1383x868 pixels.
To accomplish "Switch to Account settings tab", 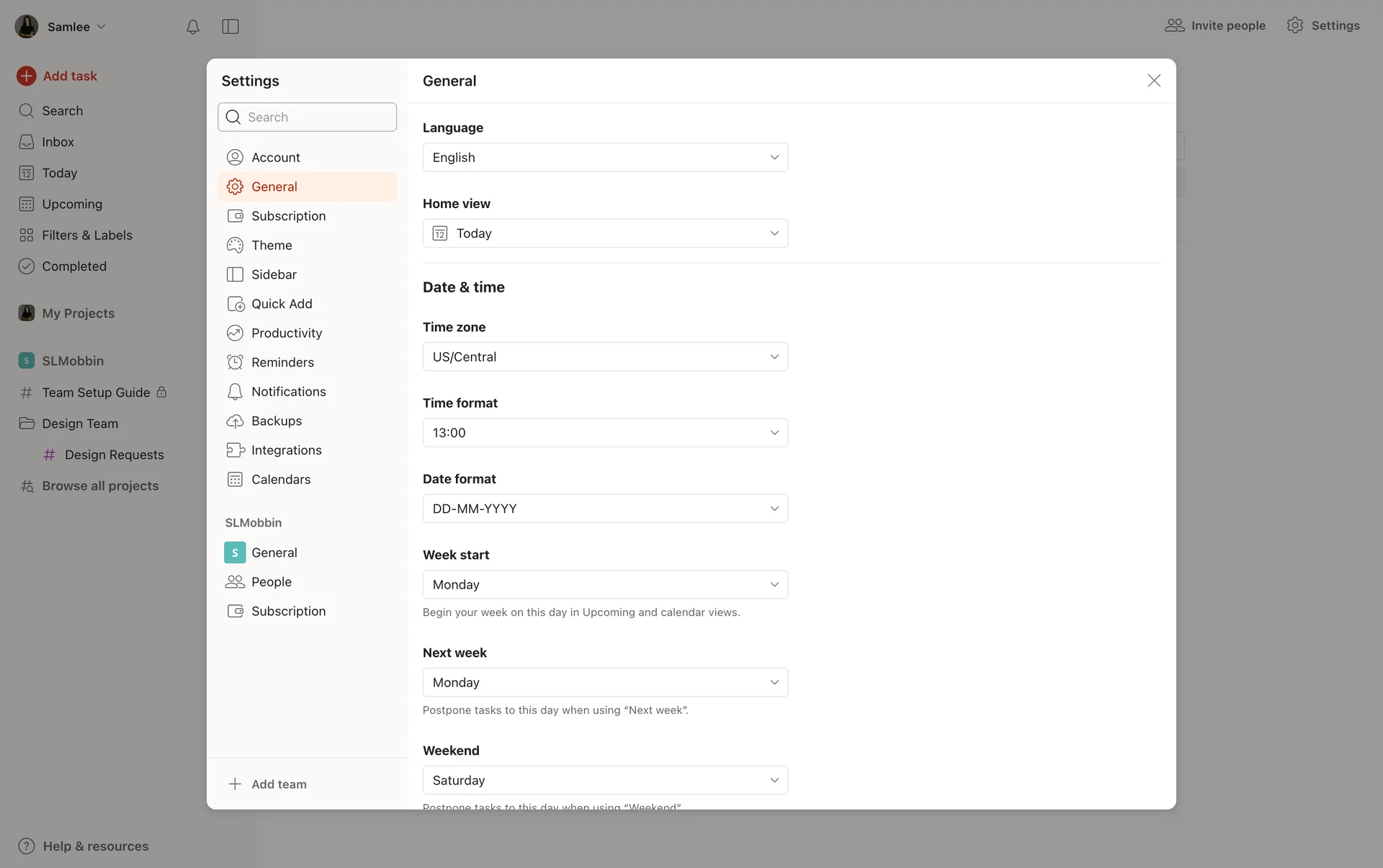I will [275, 158].
